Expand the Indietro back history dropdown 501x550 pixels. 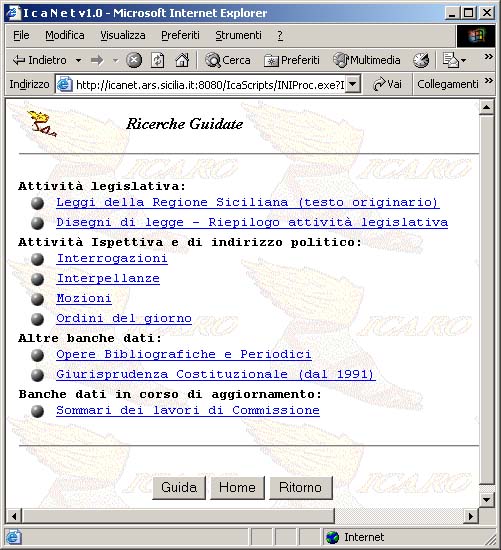[x=79, y=60]
